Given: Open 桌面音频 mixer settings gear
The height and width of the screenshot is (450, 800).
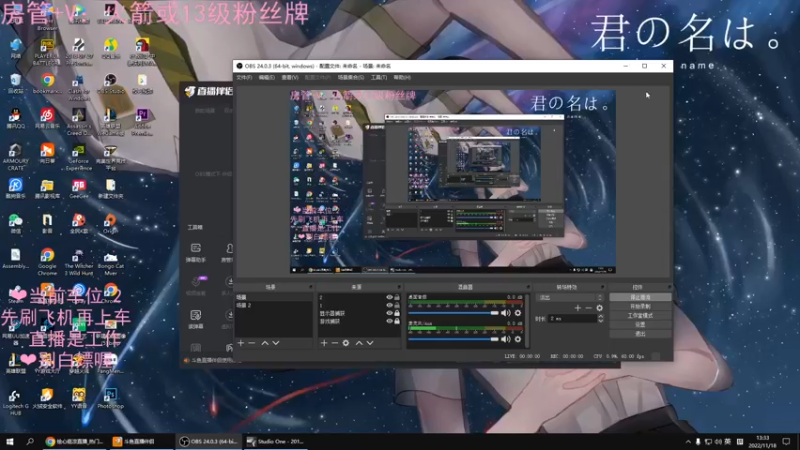Looking at the screenshot, I should pos(518,313).
